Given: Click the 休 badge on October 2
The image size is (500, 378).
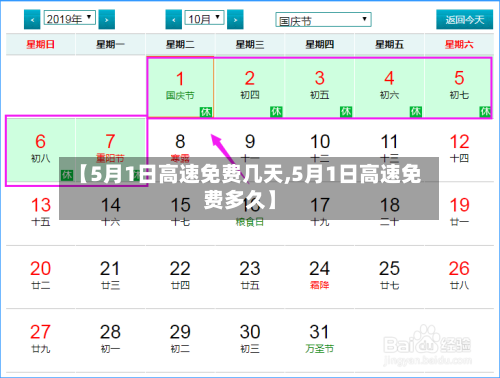Looking at the screenshot, I should coord(276,112).
